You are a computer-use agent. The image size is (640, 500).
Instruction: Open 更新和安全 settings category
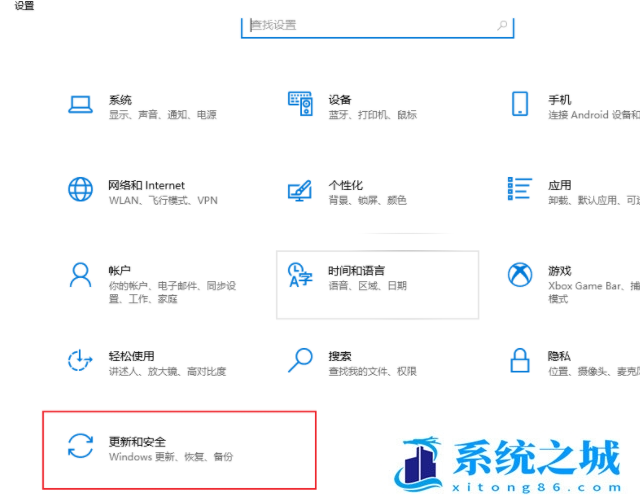click(x=180, y=450)
